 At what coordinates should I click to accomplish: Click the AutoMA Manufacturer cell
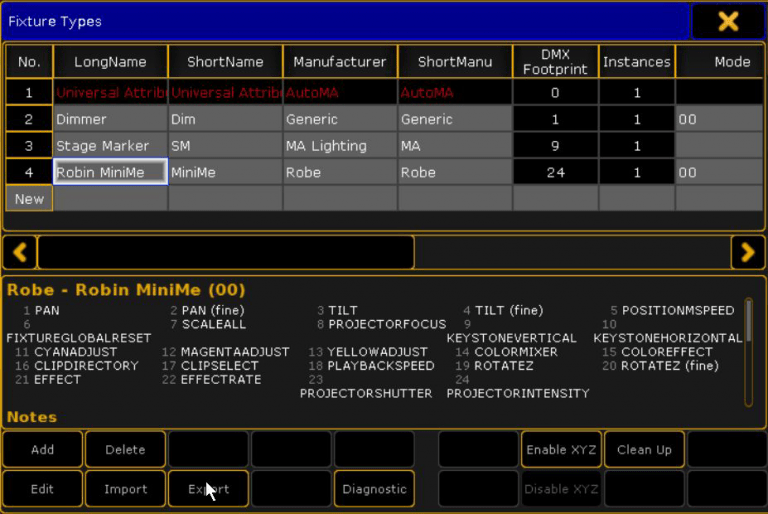340,93
